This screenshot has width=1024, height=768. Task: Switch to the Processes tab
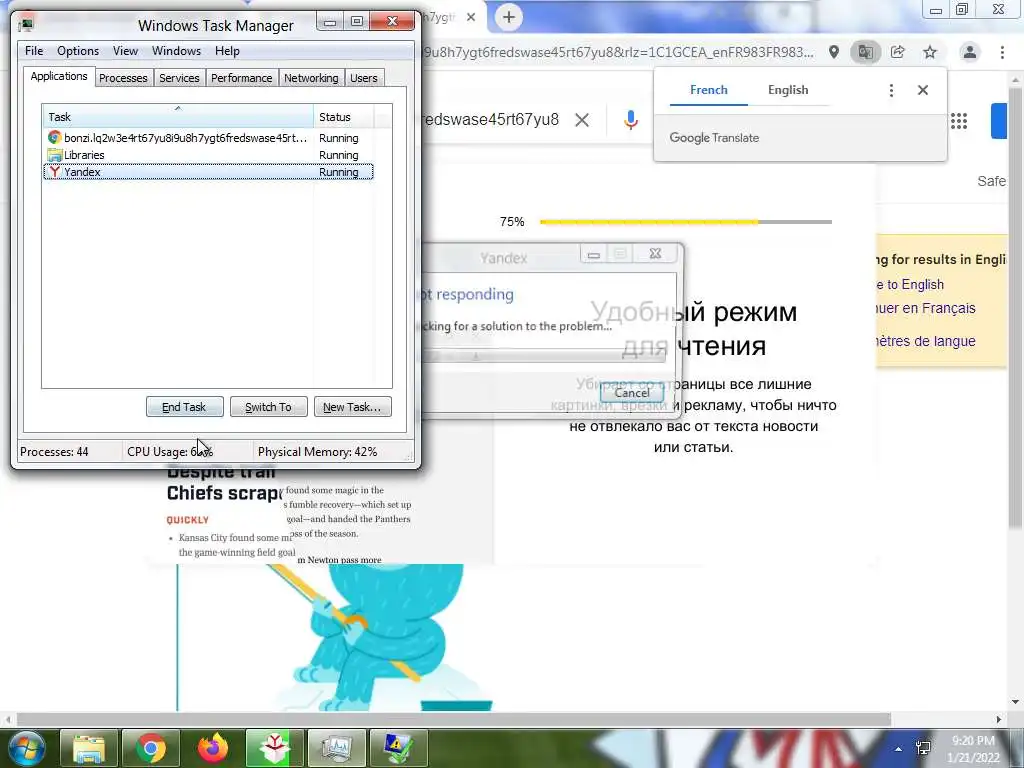(123, 78)
